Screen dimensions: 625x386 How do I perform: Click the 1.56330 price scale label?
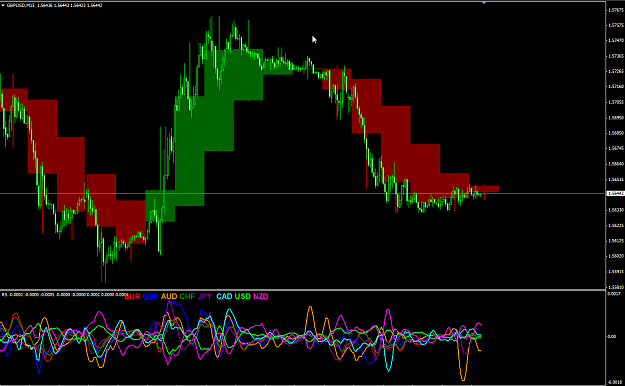click(616, 210)
